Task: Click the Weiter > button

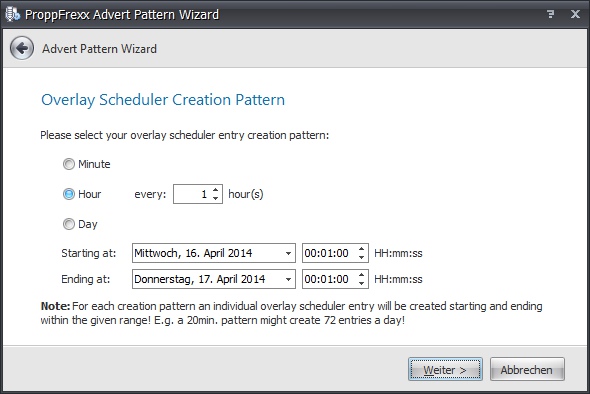Action: tap(445, 369)
